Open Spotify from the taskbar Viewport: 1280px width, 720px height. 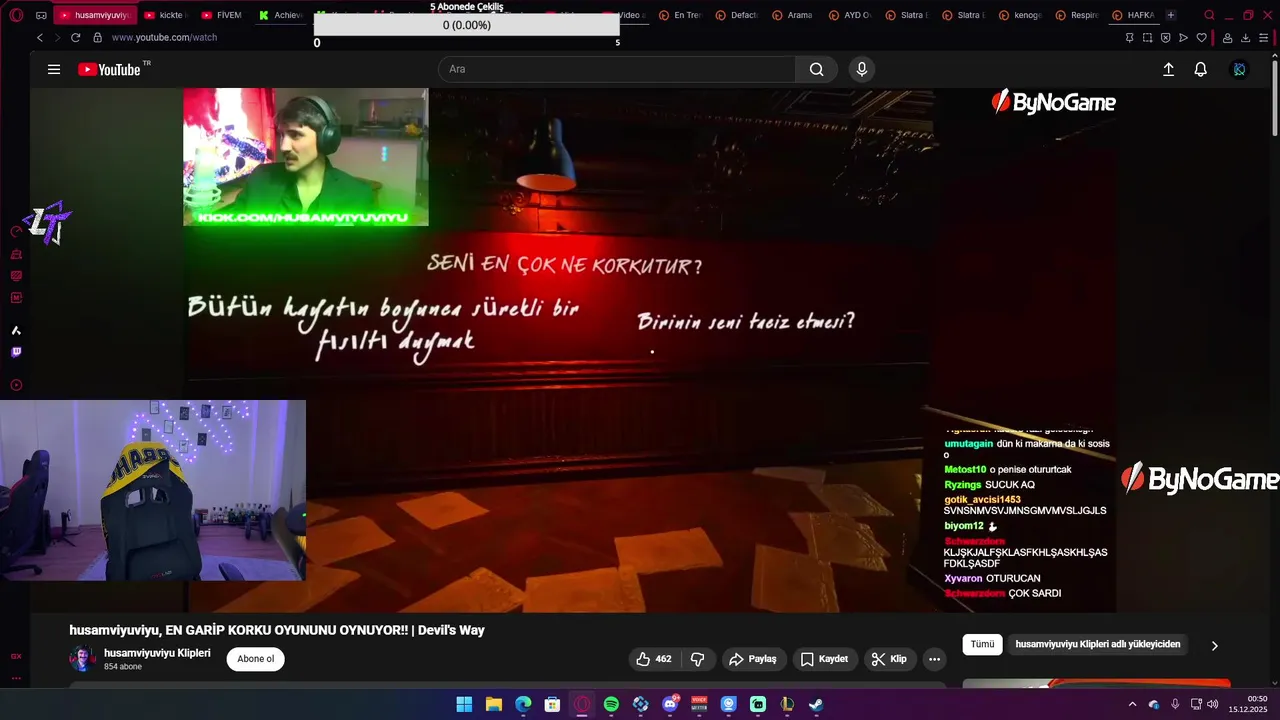click(x=611, y=704)
